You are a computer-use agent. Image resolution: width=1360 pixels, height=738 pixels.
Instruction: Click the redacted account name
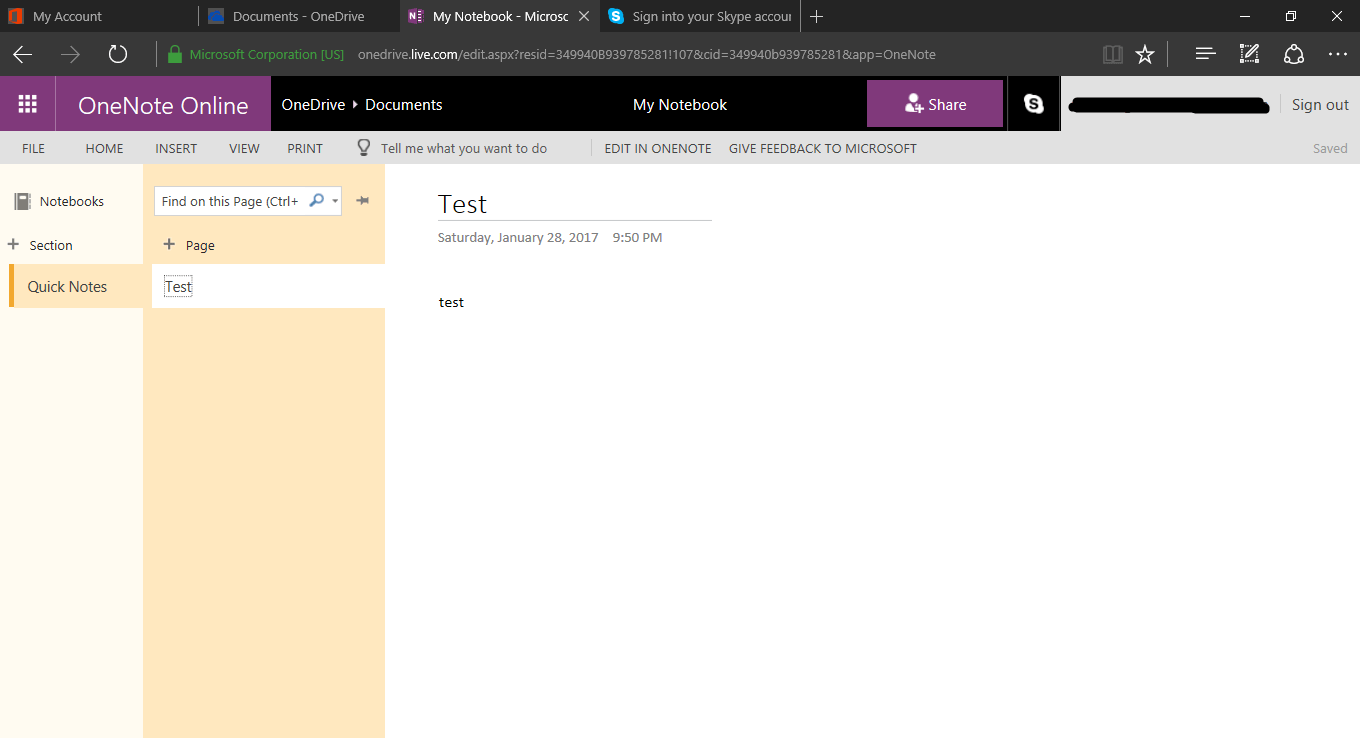point(1168,104)
